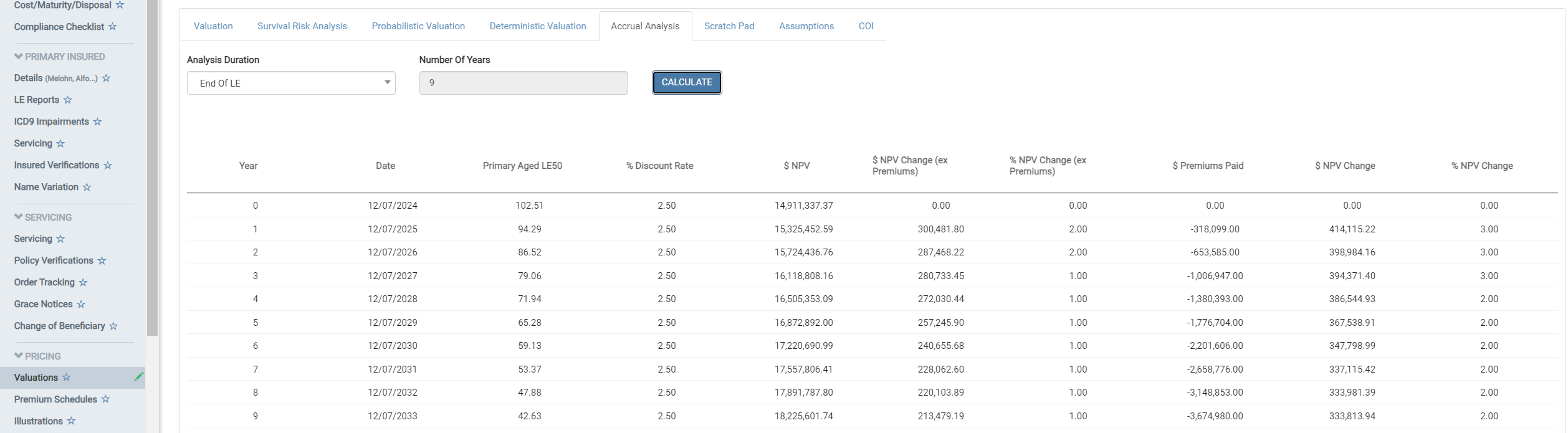1568x433 pixels.
Task: Open the Illustrations sidebar link
Action: 39,421
